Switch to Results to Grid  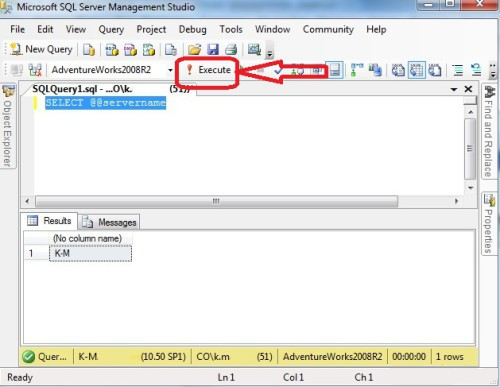coord(416,70)
